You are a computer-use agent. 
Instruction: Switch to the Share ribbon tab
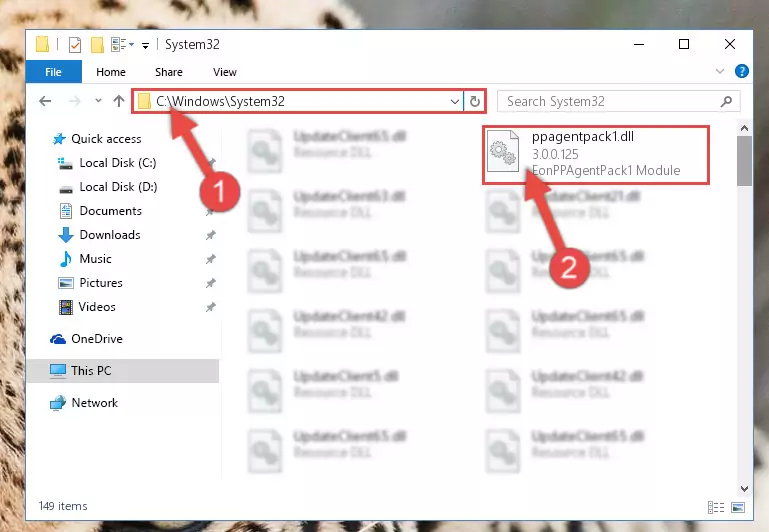169,72
